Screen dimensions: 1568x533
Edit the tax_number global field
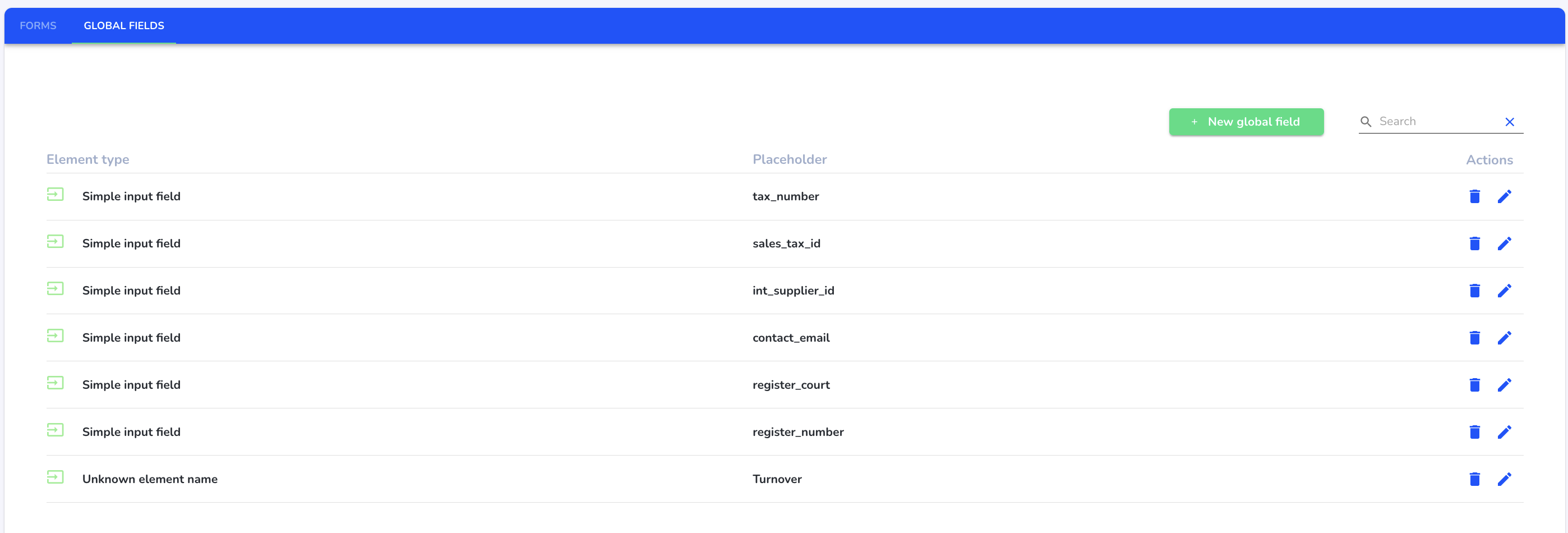coord(1504,196)
